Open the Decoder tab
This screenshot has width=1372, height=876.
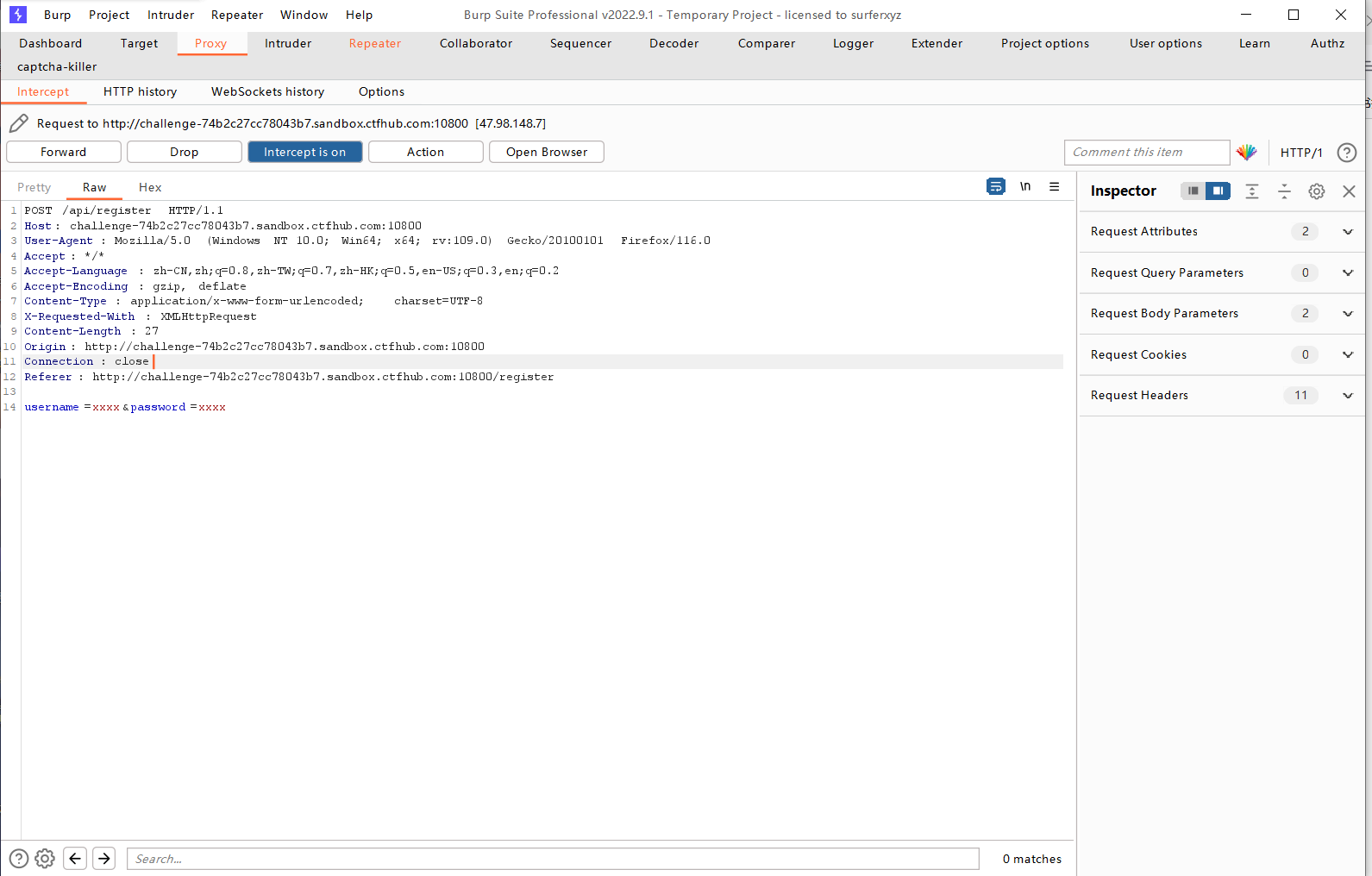674,43
